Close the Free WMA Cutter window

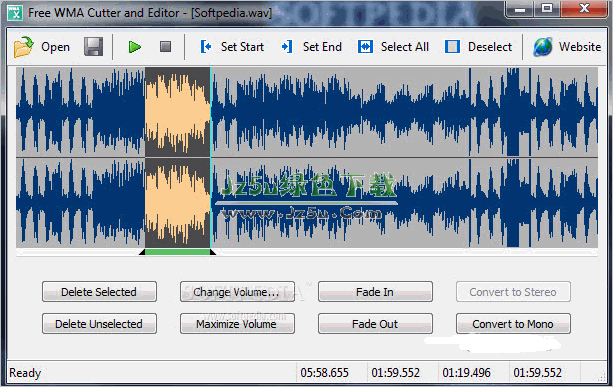(x=584, y=9)
